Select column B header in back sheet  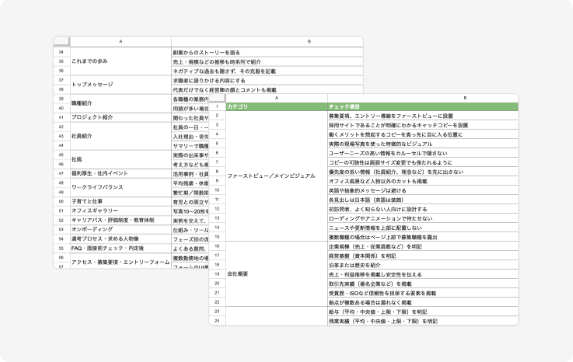267,41
